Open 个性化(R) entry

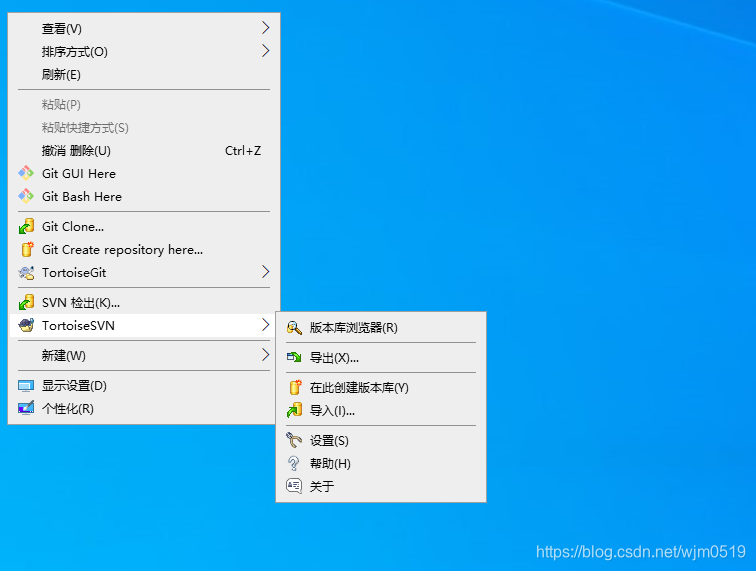[x=145, y=408]
